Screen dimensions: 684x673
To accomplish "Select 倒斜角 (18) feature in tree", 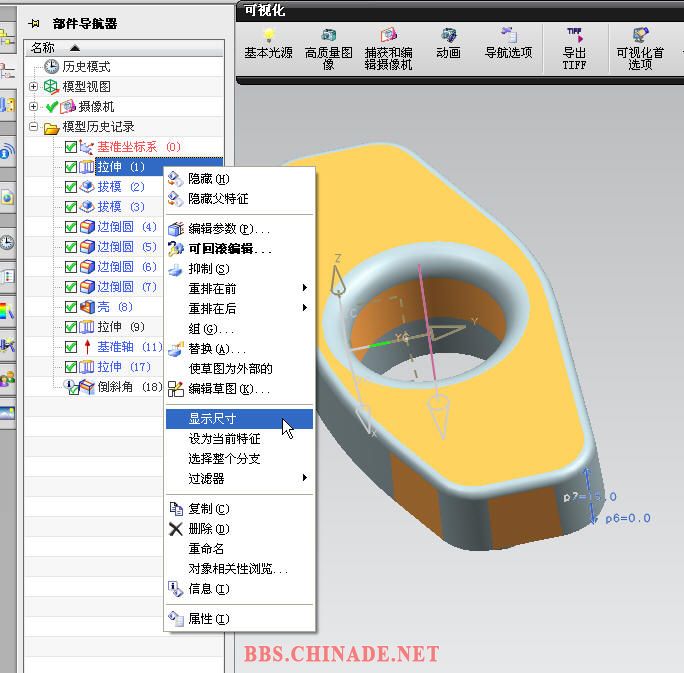I will pos(128,387).
